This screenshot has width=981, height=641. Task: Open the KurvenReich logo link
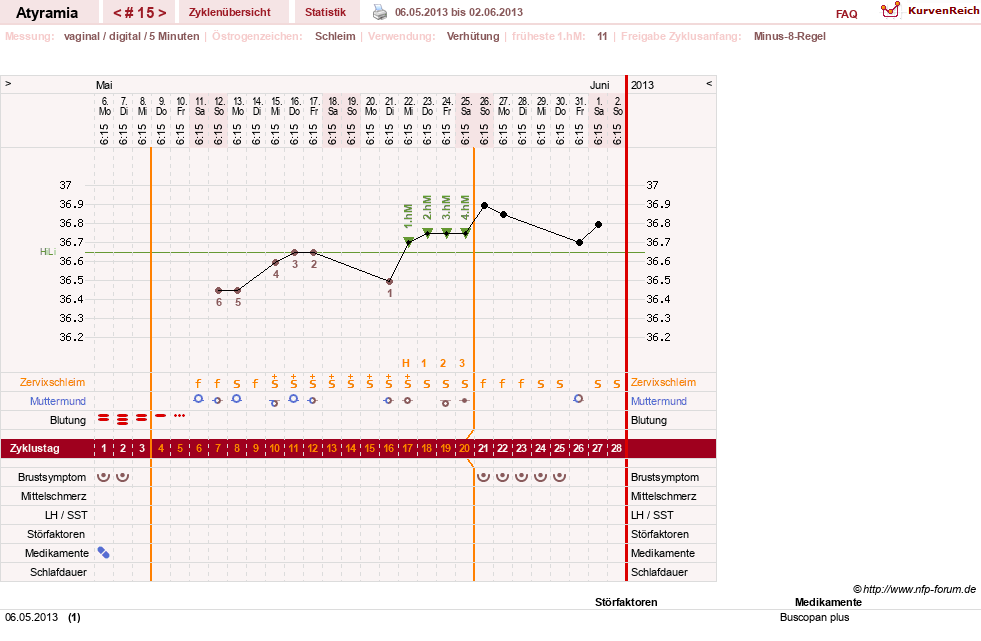[x=930, y=11]
